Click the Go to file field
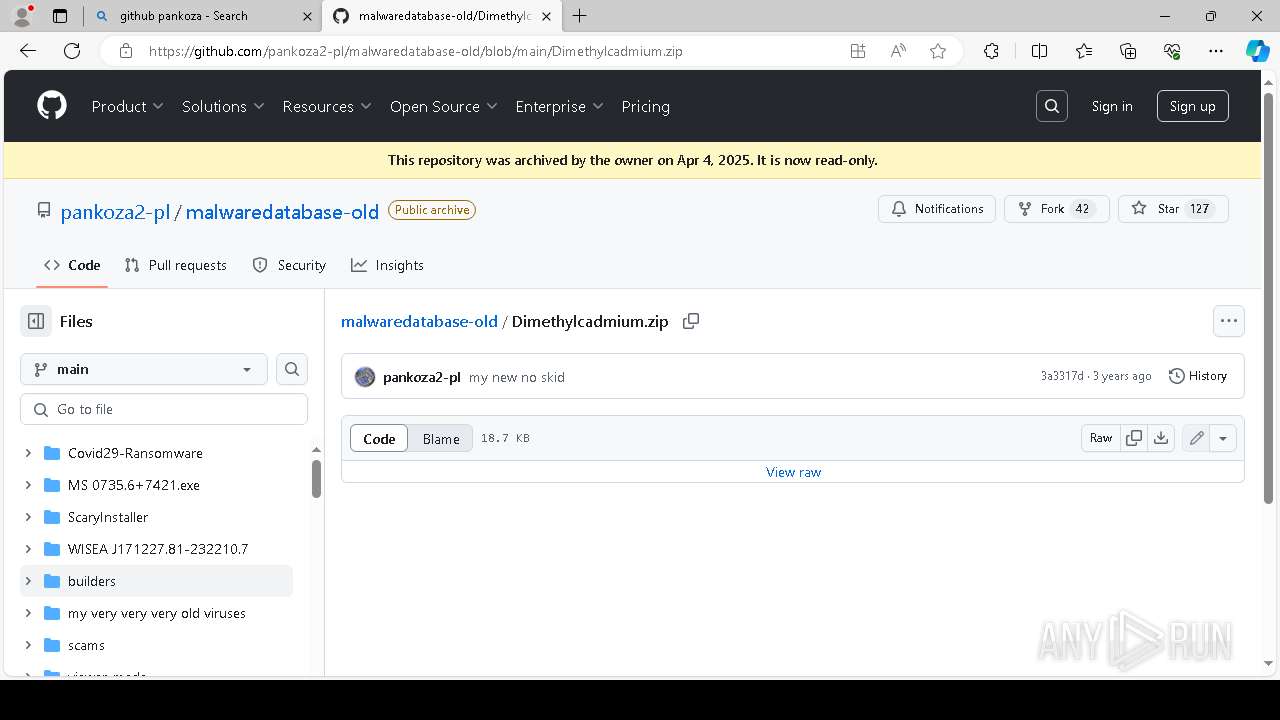This screenshot has height=720, width=1280. click(164, 409)
